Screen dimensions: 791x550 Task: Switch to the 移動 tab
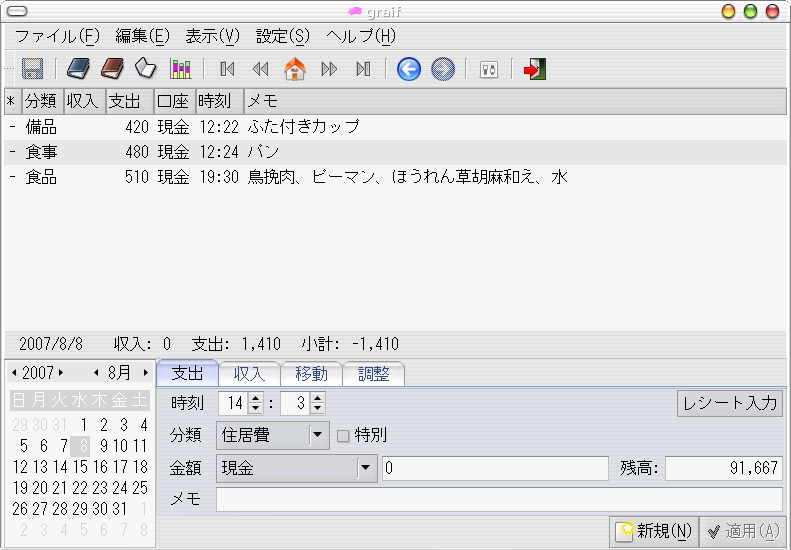click(311, 374)
